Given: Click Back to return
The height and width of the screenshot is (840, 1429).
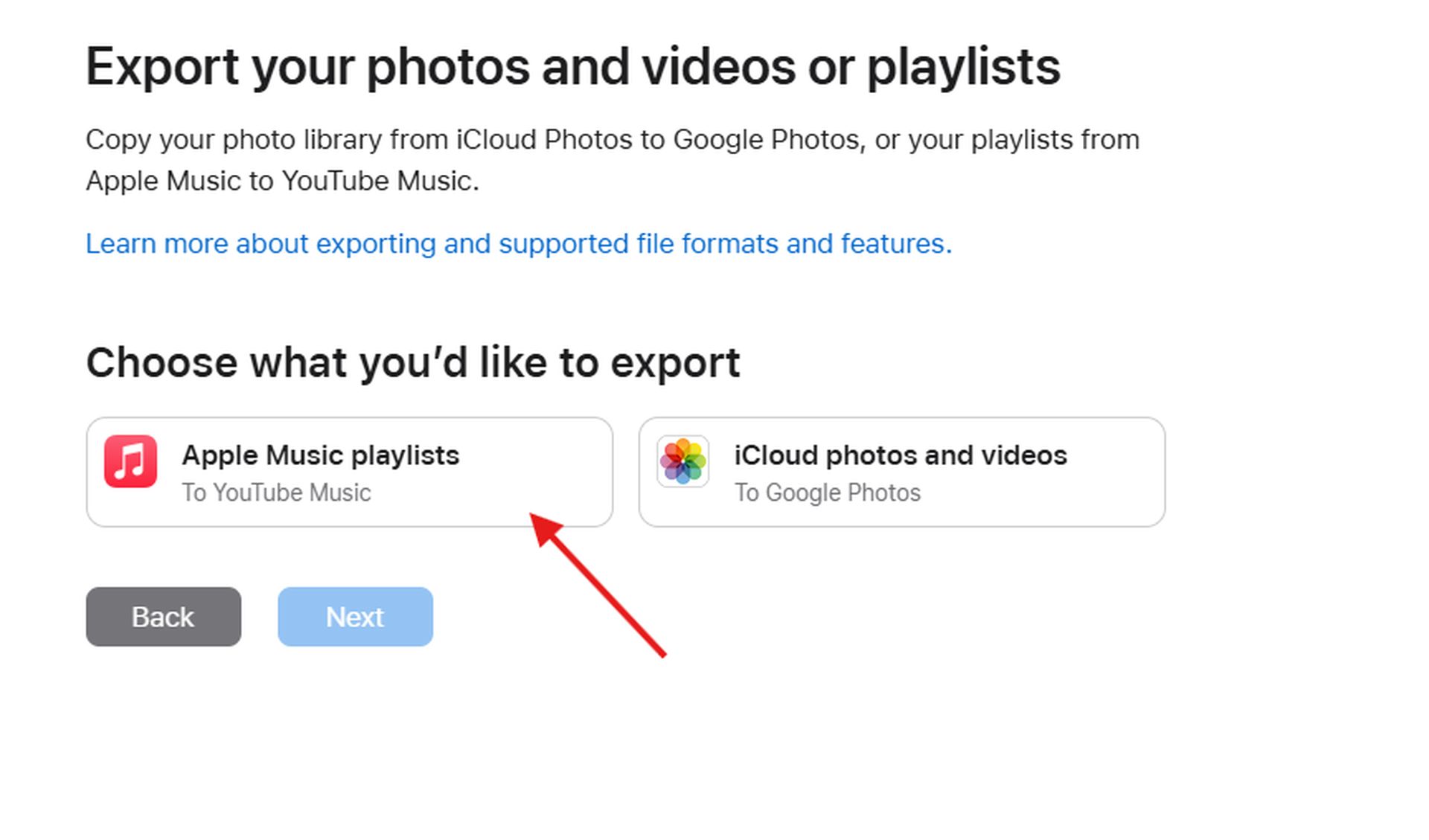Looking at the screenshot, I should pos(163,616).
